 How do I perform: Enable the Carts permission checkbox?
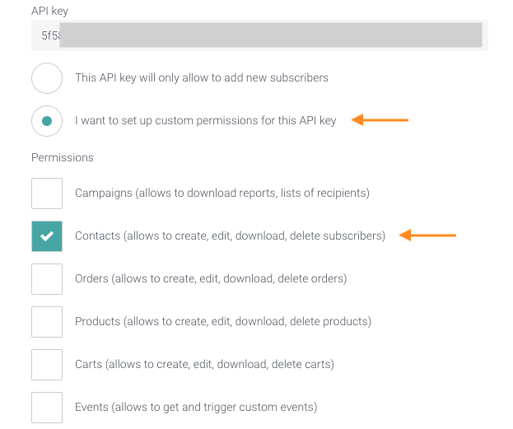[47, 365]
